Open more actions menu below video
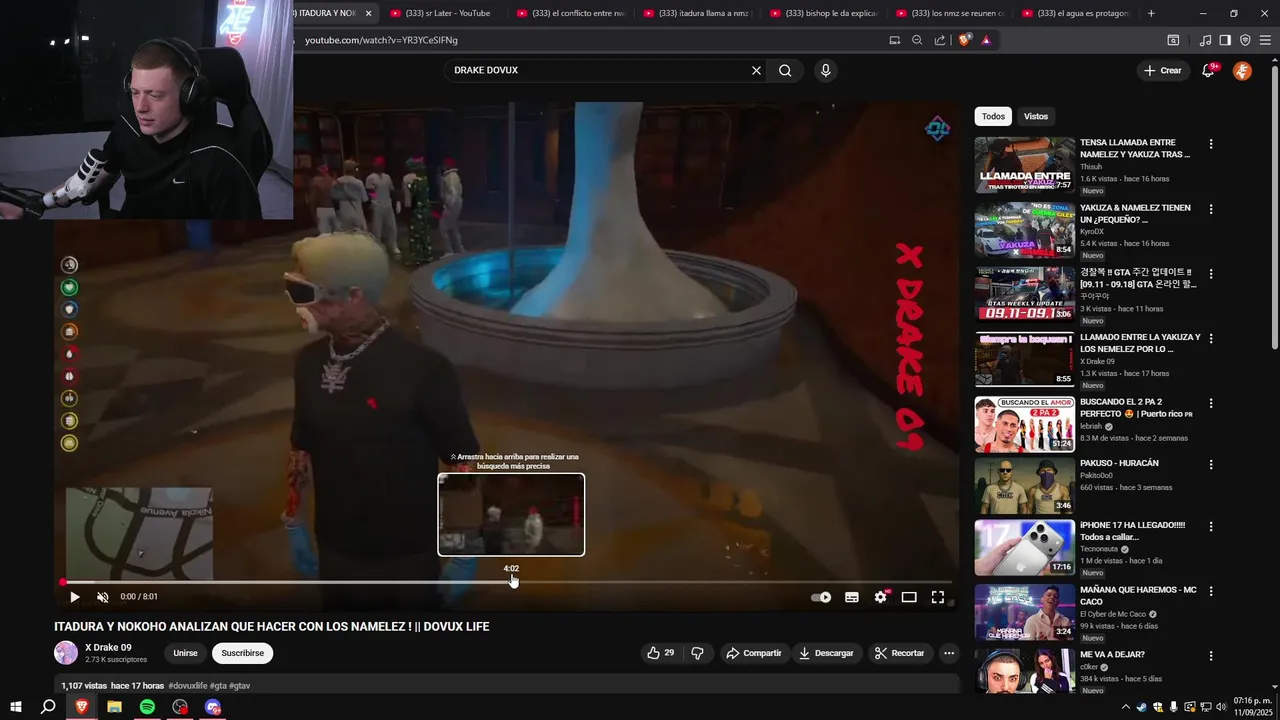 point(949,653)
